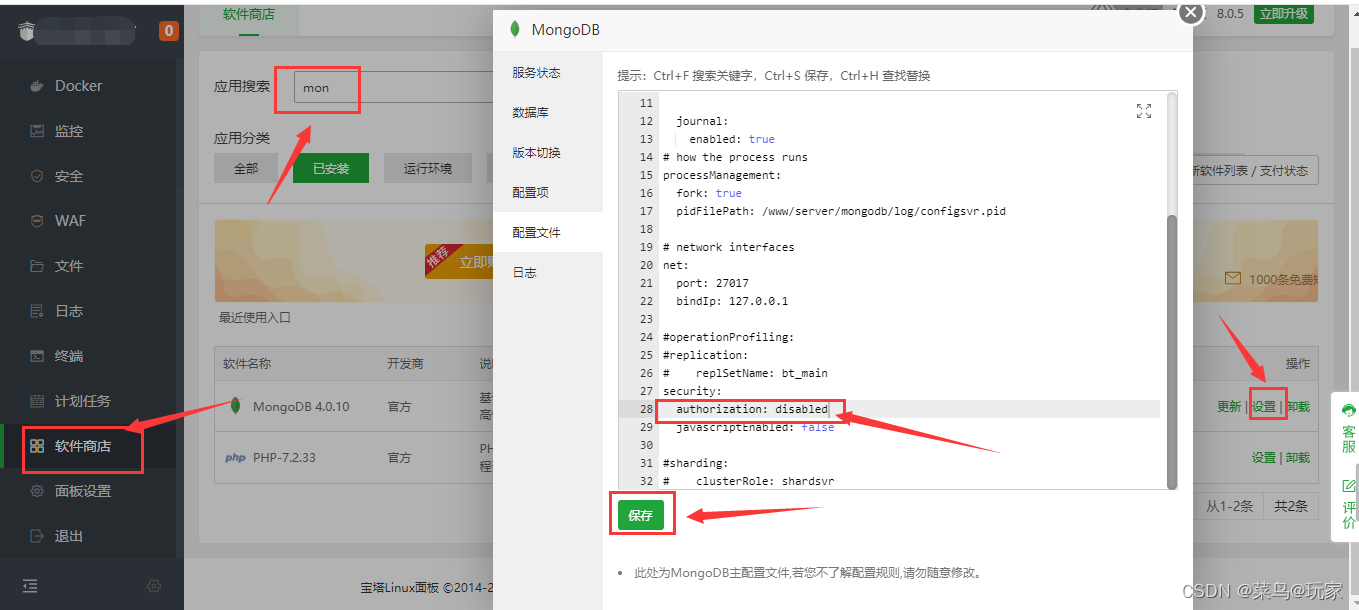Click 设置 link in PHP-7.2.33 row
This screenshot has width=1359, height=610.
pos(1264,458)
